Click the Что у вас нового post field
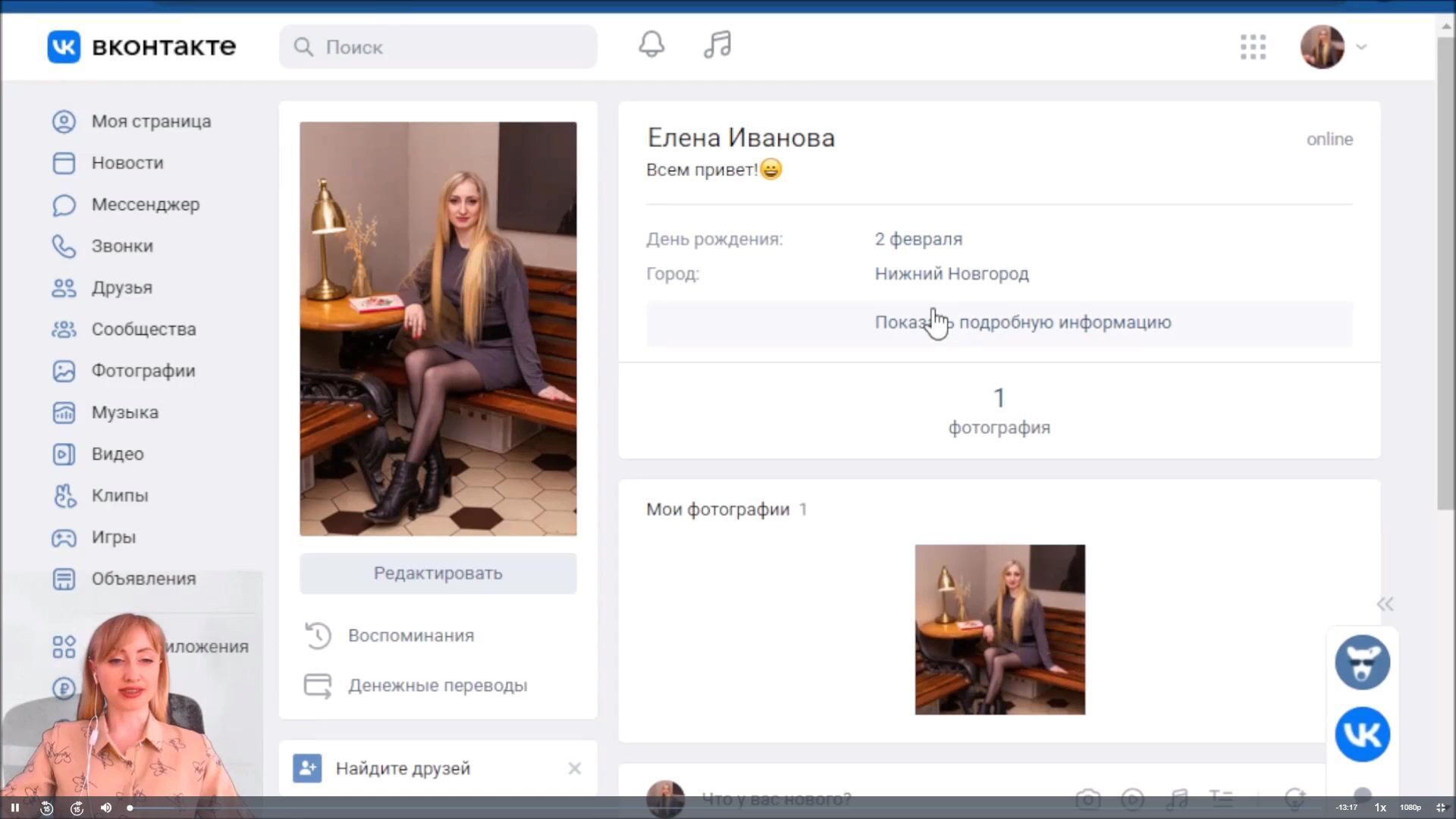Image resolution: width=1456 pixels, height=819 pixels. (777, 798)
